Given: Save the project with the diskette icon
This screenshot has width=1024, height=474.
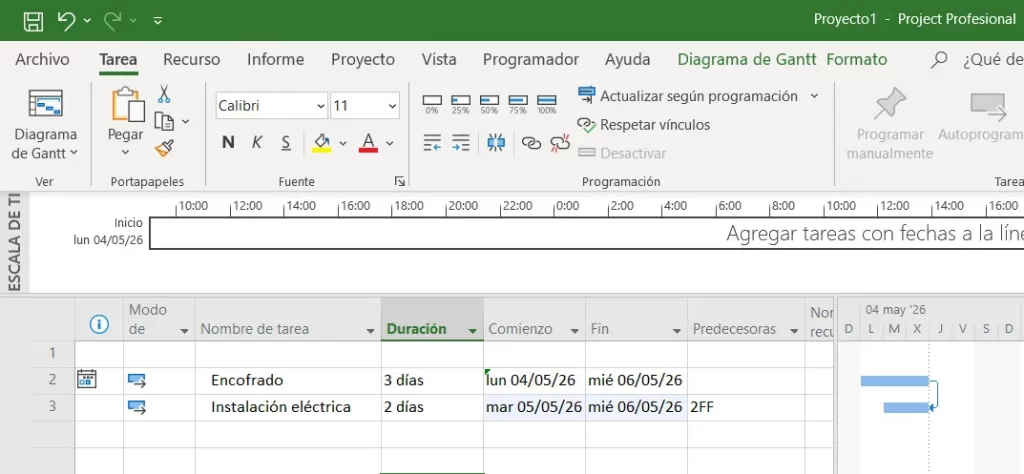Looking at the screenshot, I should tap(33, 20).
